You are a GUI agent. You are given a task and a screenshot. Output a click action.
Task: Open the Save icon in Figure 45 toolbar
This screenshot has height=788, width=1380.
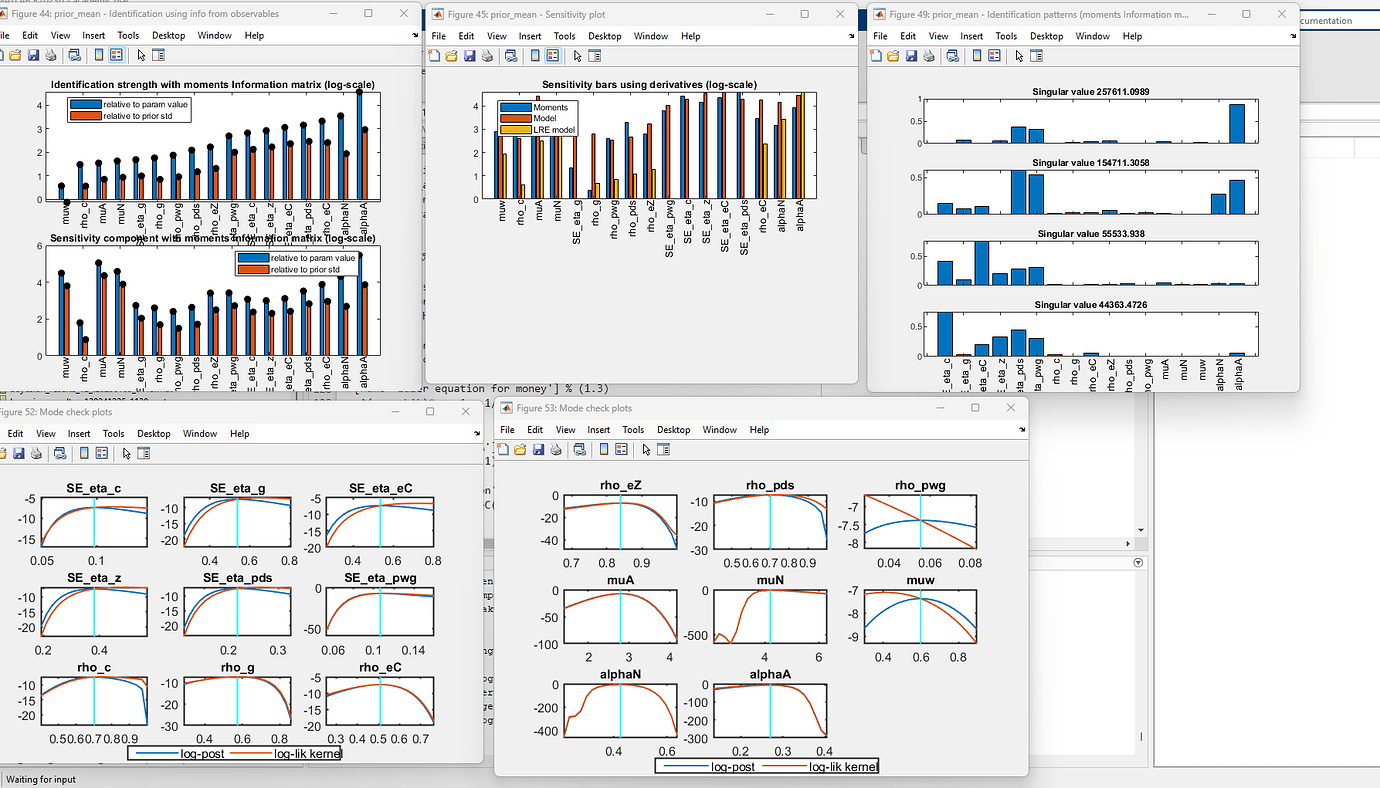tap(470, 57)
